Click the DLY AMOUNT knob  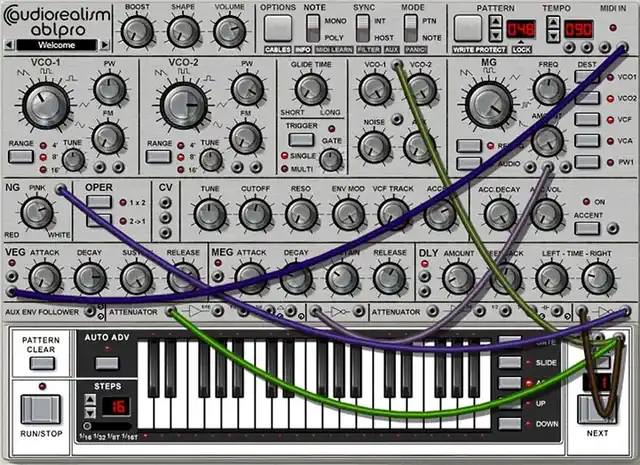[x=458, y=278]
